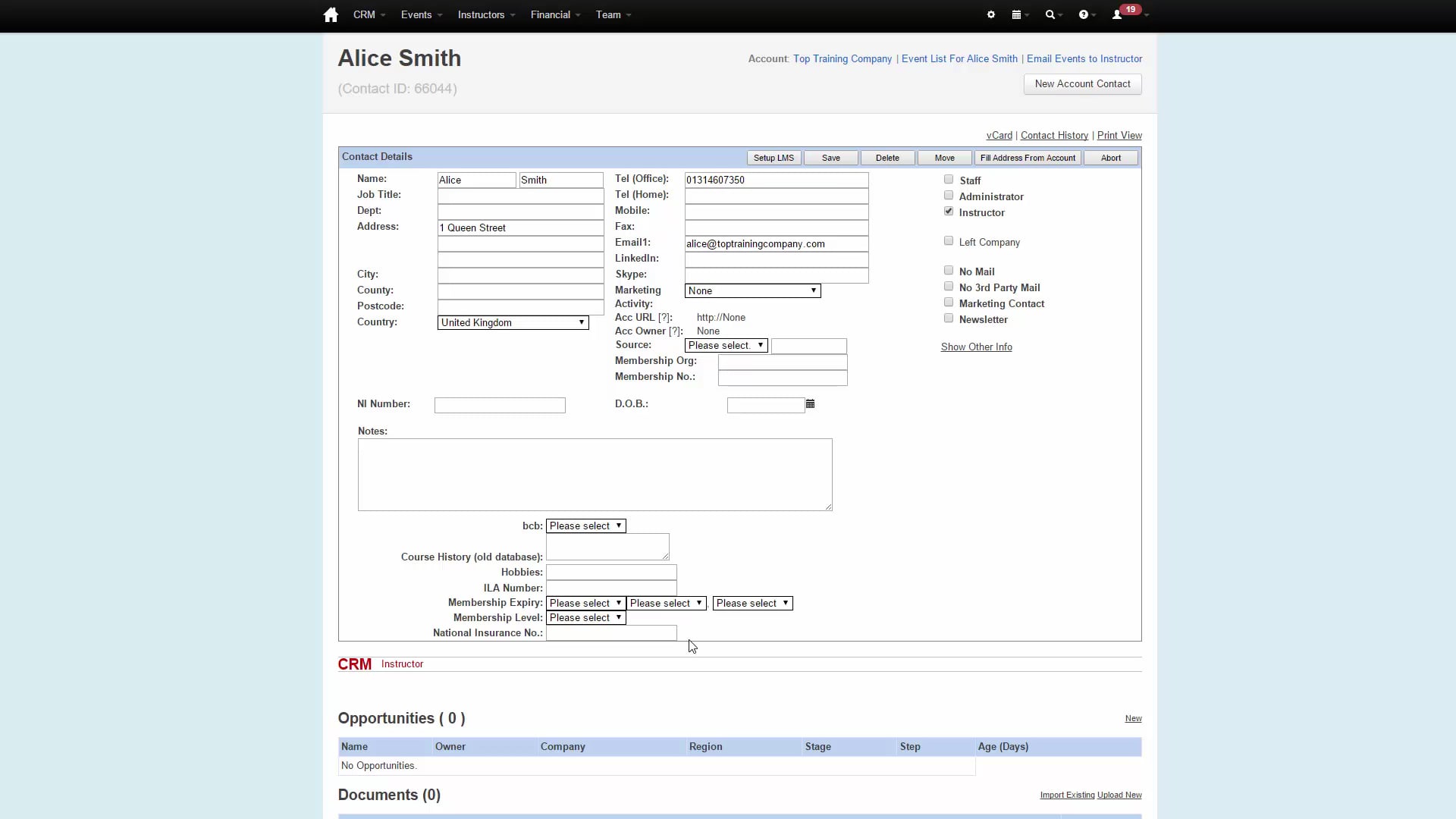Open the Marketing Activity dropdown

coord(753,290)
